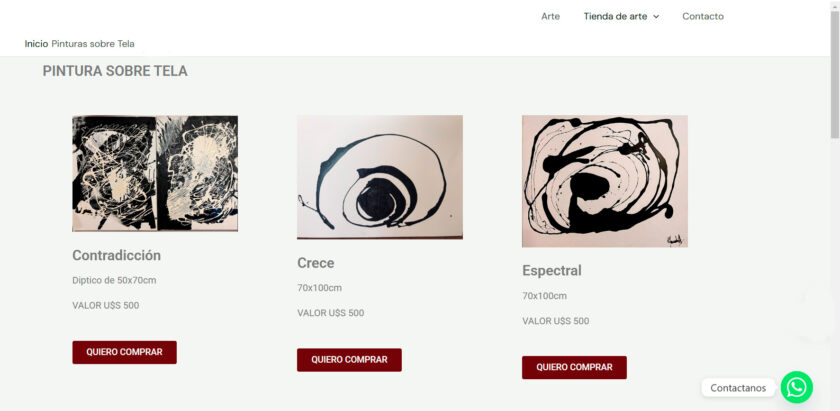840x411 pixels.
Task: Open the Crece painting image
Action: pos(380,177)
